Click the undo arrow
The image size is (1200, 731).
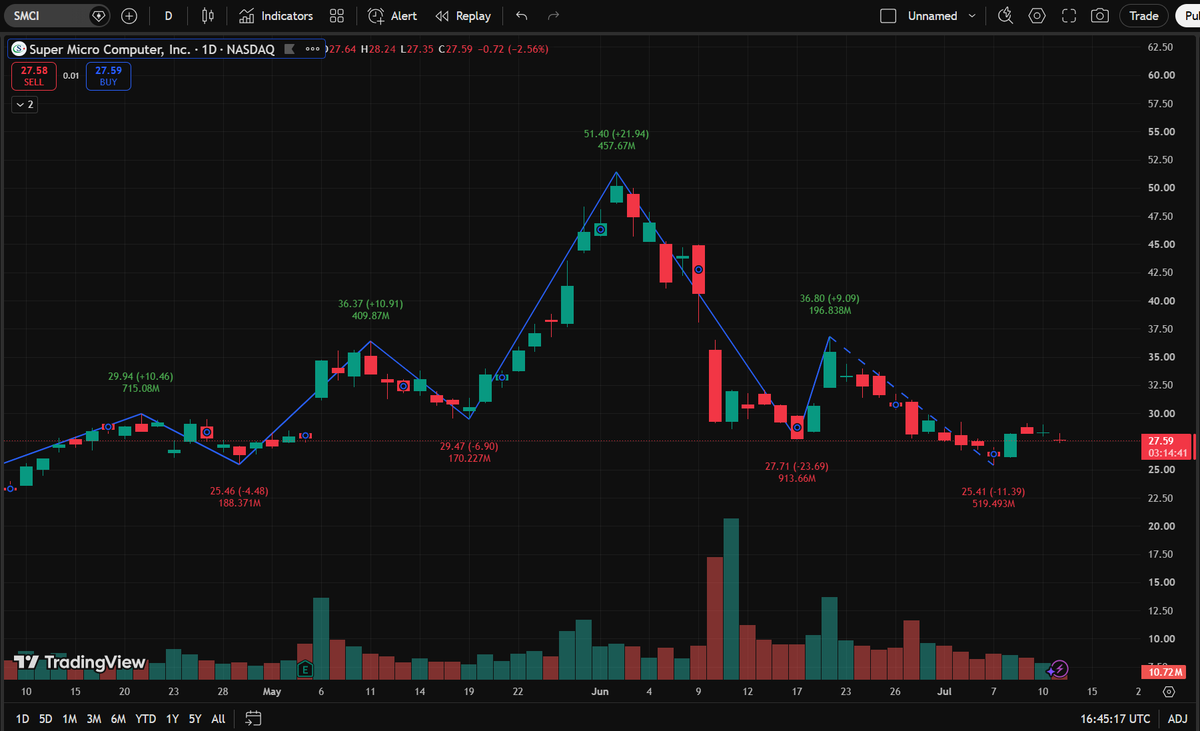click(x=521, y=16)
